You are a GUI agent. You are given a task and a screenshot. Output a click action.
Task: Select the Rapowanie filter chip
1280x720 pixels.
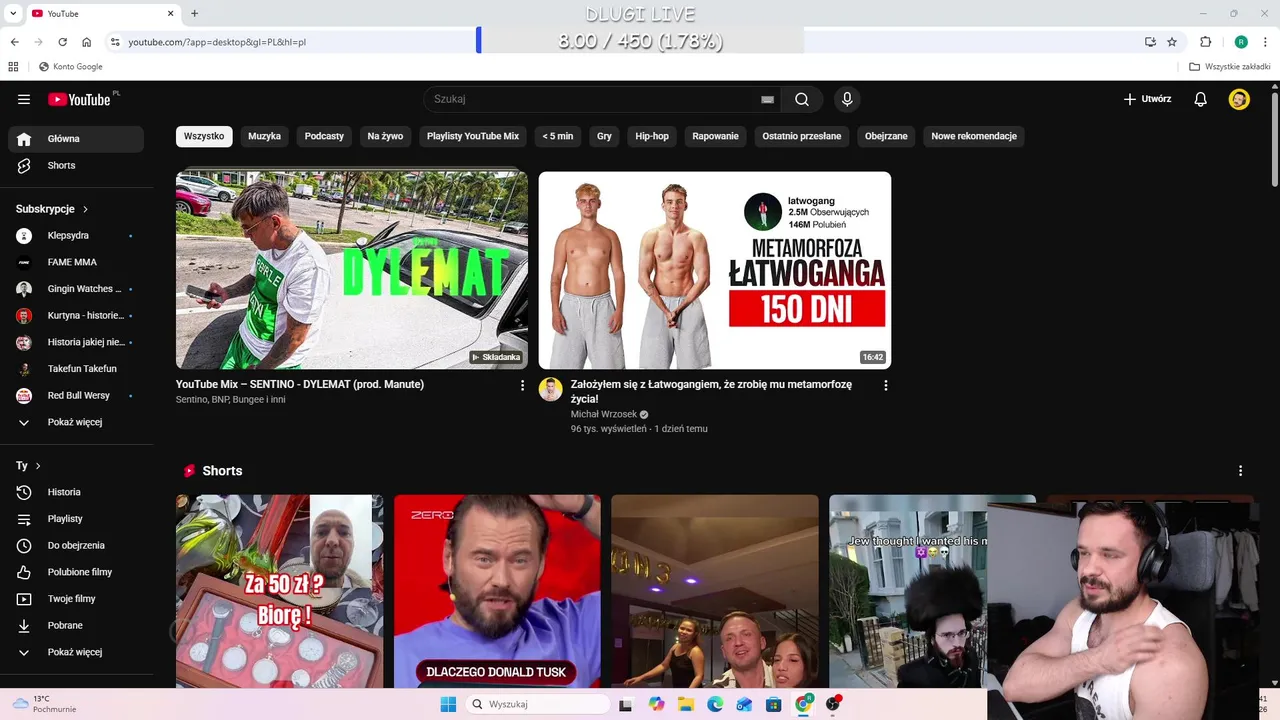[716, 136]
